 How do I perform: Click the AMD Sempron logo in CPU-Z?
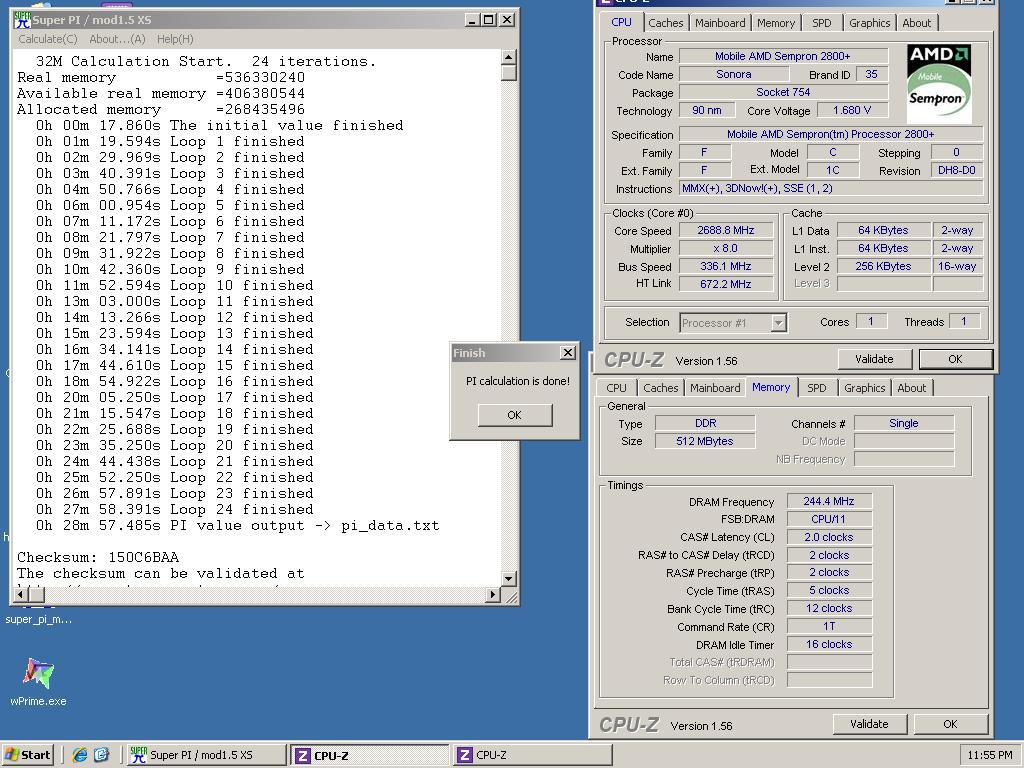point(939,84)
